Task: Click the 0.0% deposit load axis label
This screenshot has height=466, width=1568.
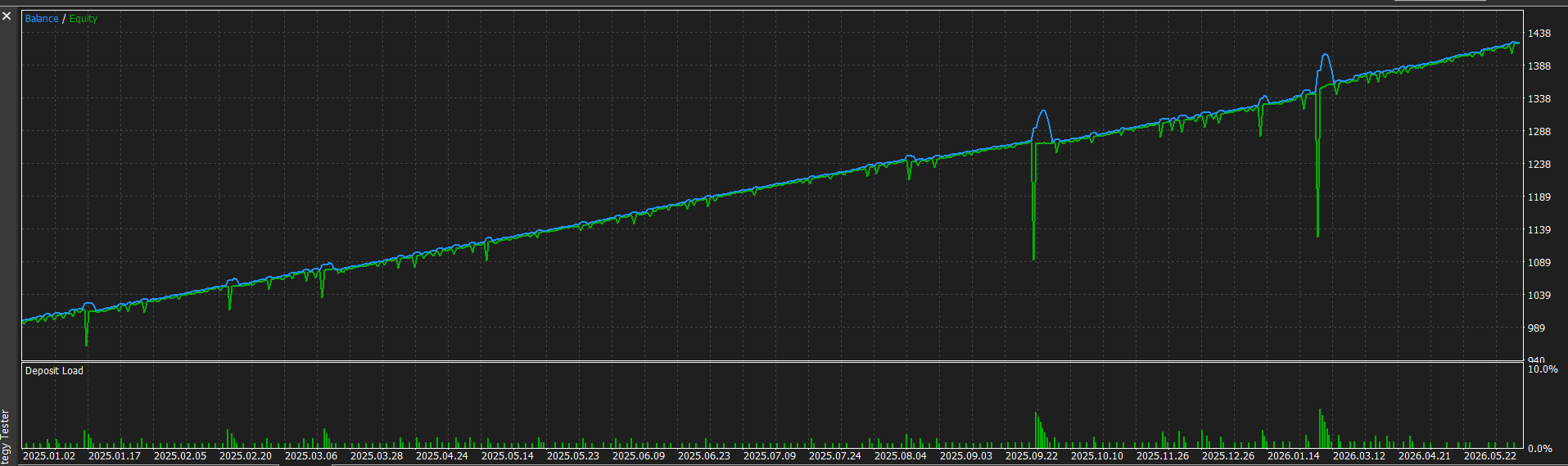Action: (x=1540, y=449)
